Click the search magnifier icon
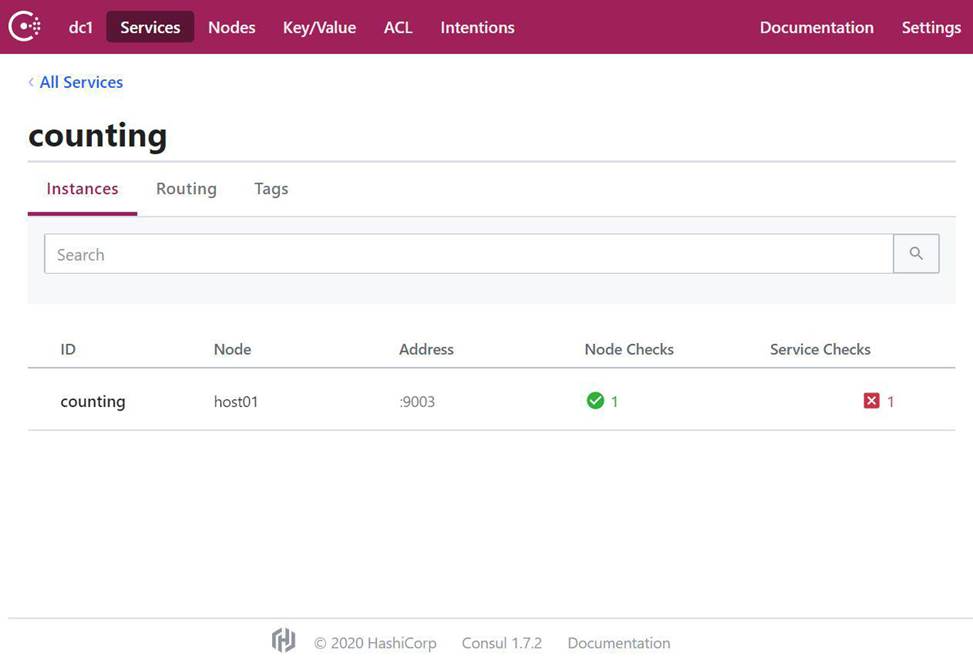 coord(916,253)
